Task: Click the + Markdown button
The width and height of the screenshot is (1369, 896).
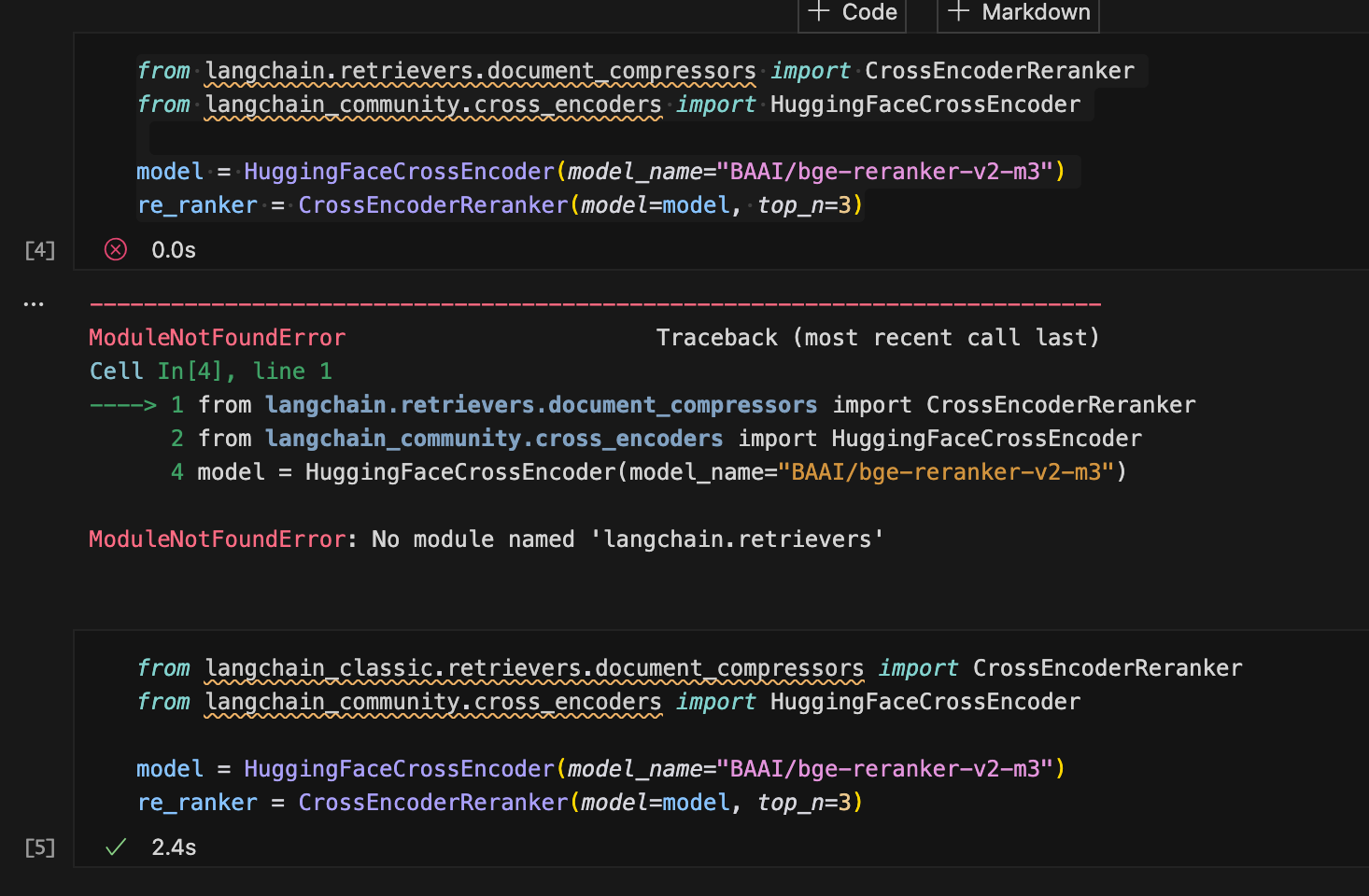Action: 1018,13
